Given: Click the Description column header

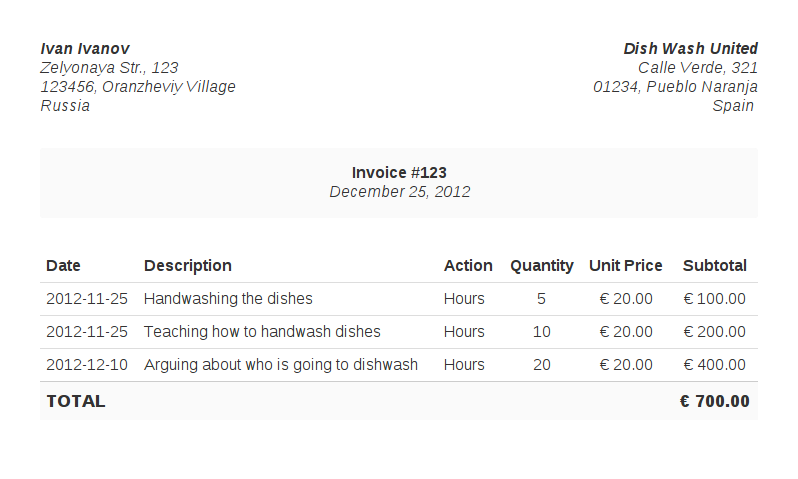Looking at the screenshot, I should pos(188,266).
